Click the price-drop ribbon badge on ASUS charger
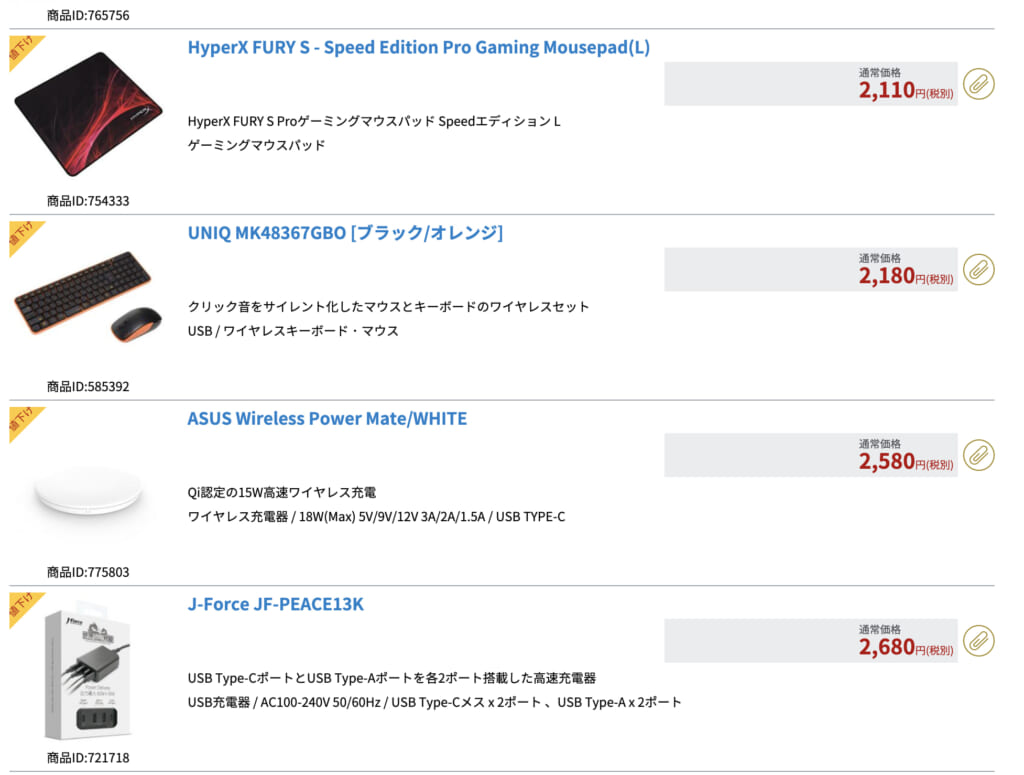 (23, 422)
